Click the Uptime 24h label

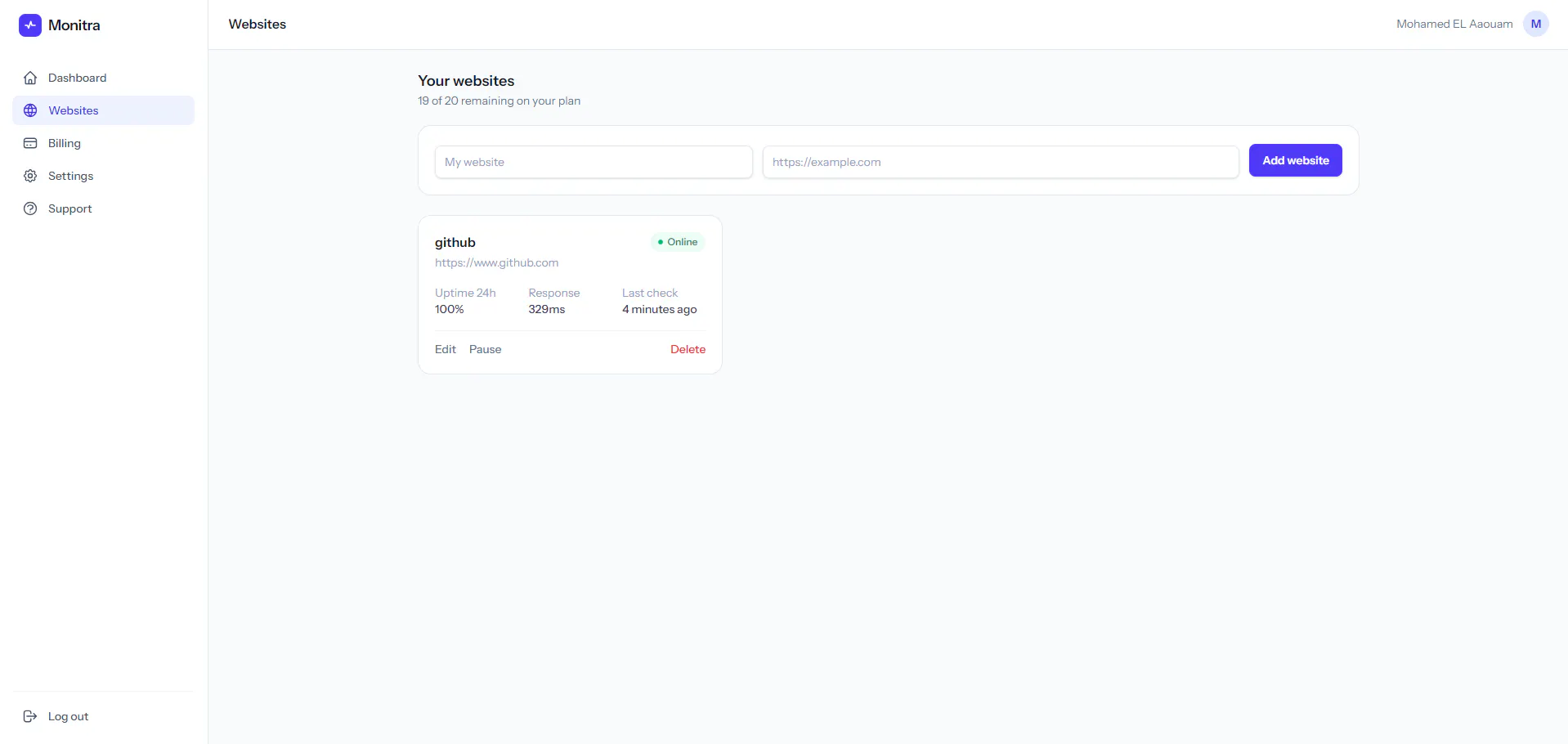(465, 293)
